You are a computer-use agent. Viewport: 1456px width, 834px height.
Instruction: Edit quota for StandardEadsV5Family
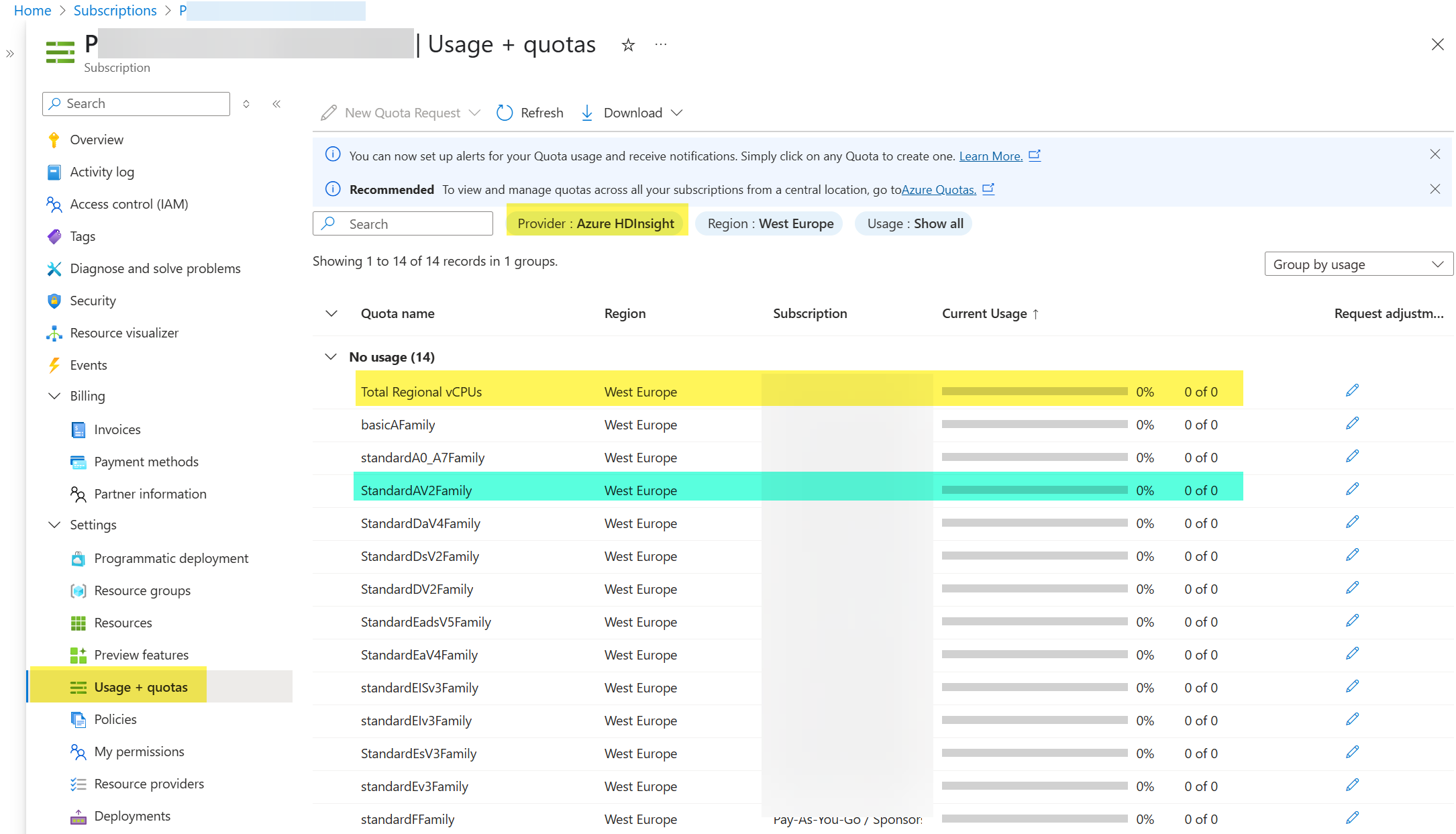[1352, 621]
